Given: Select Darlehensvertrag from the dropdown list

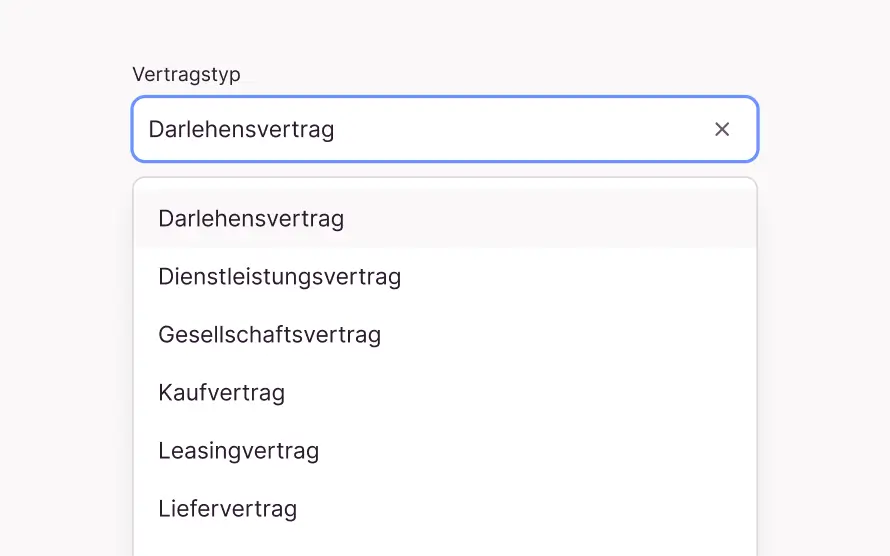Looking at the screenshot, I should 251,219.
